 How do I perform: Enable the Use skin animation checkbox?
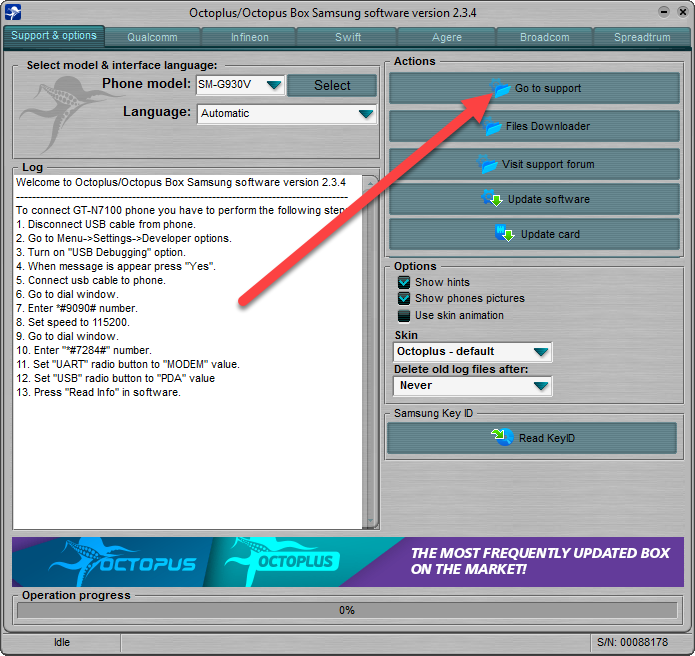[404, 316]
